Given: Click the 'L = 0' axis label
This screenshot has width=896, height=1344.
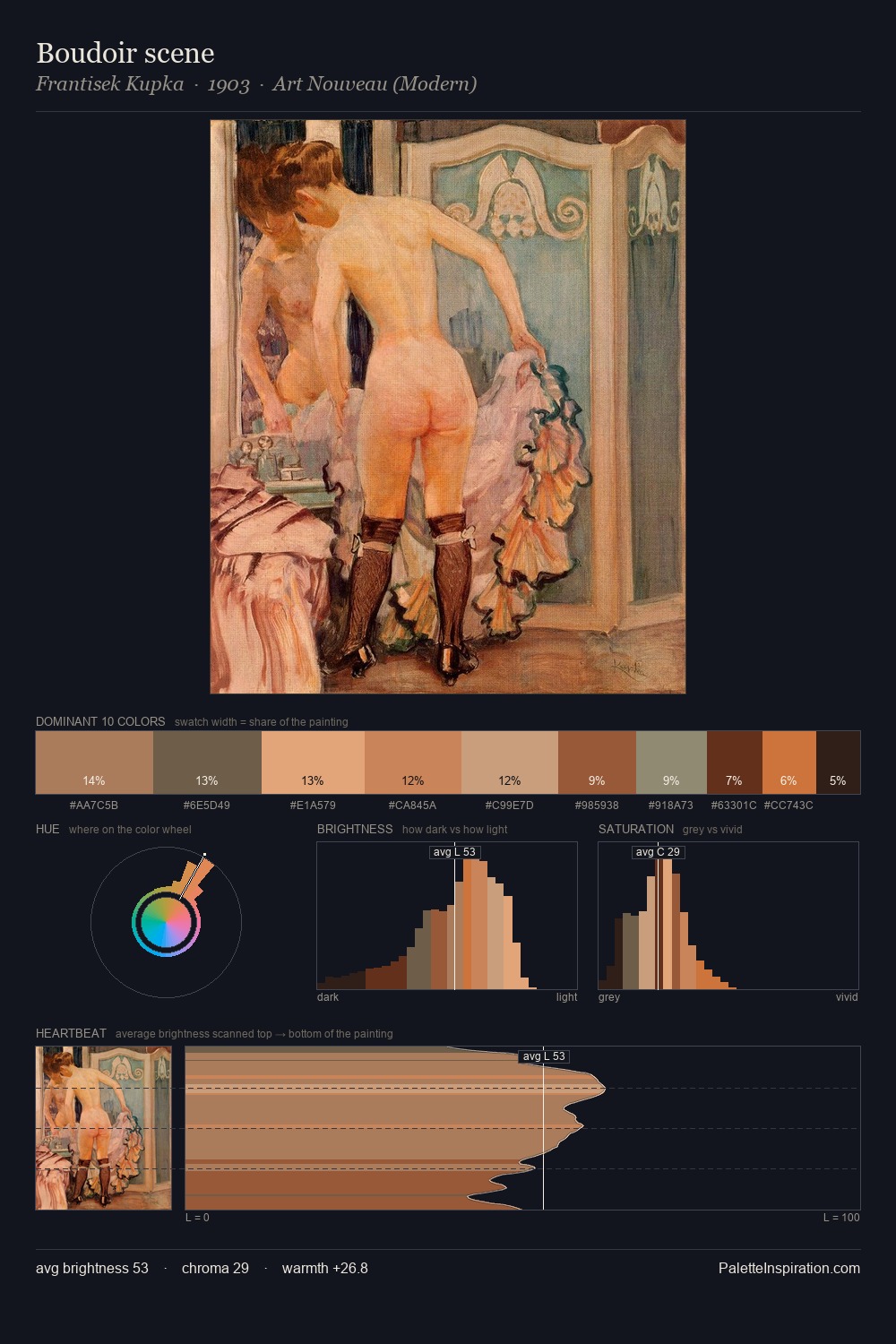Looking at the screenshot, I should (197, 1218).
